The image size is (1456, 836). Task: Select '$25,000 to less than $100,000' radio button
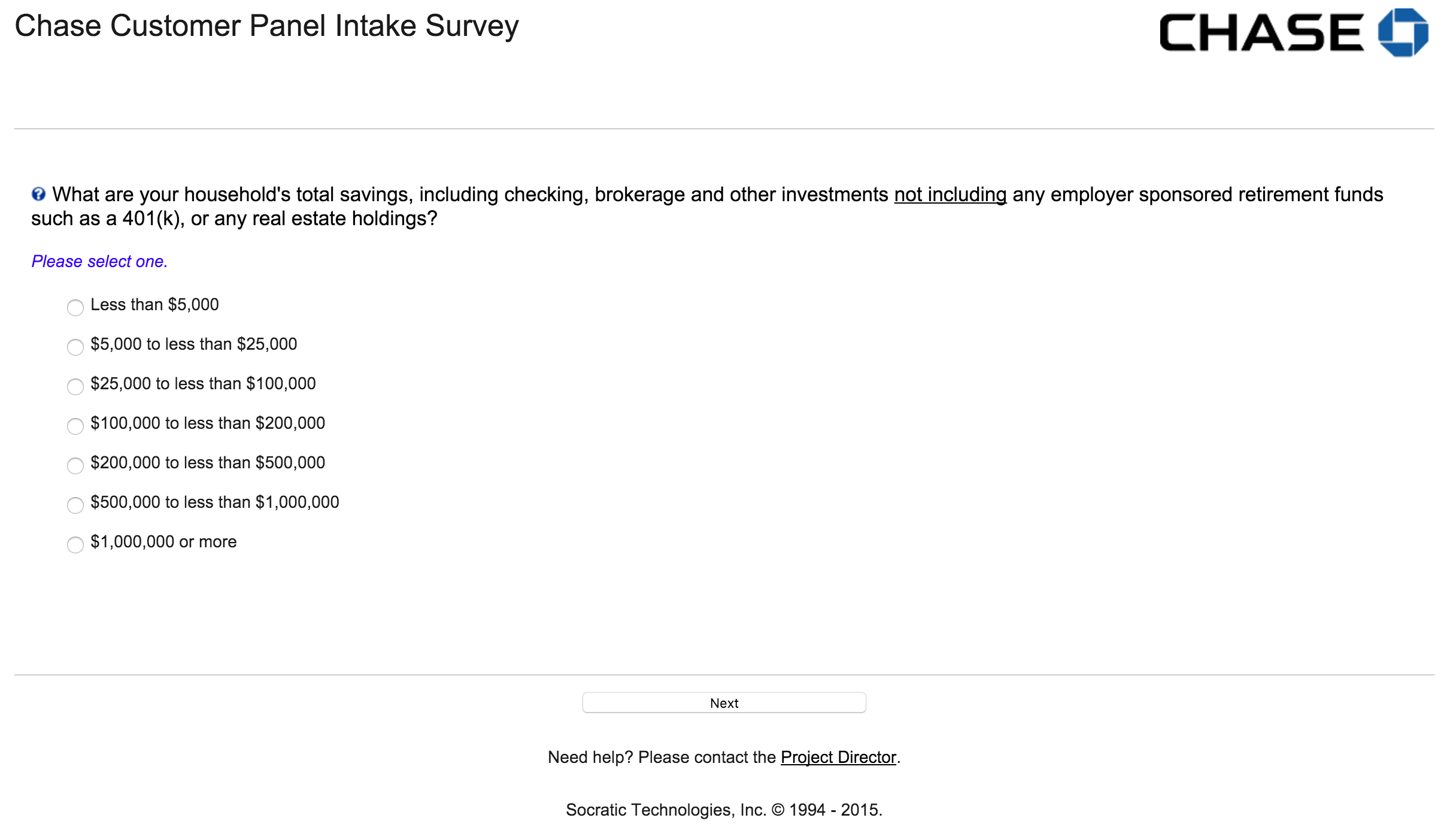(x=75, y=387)
